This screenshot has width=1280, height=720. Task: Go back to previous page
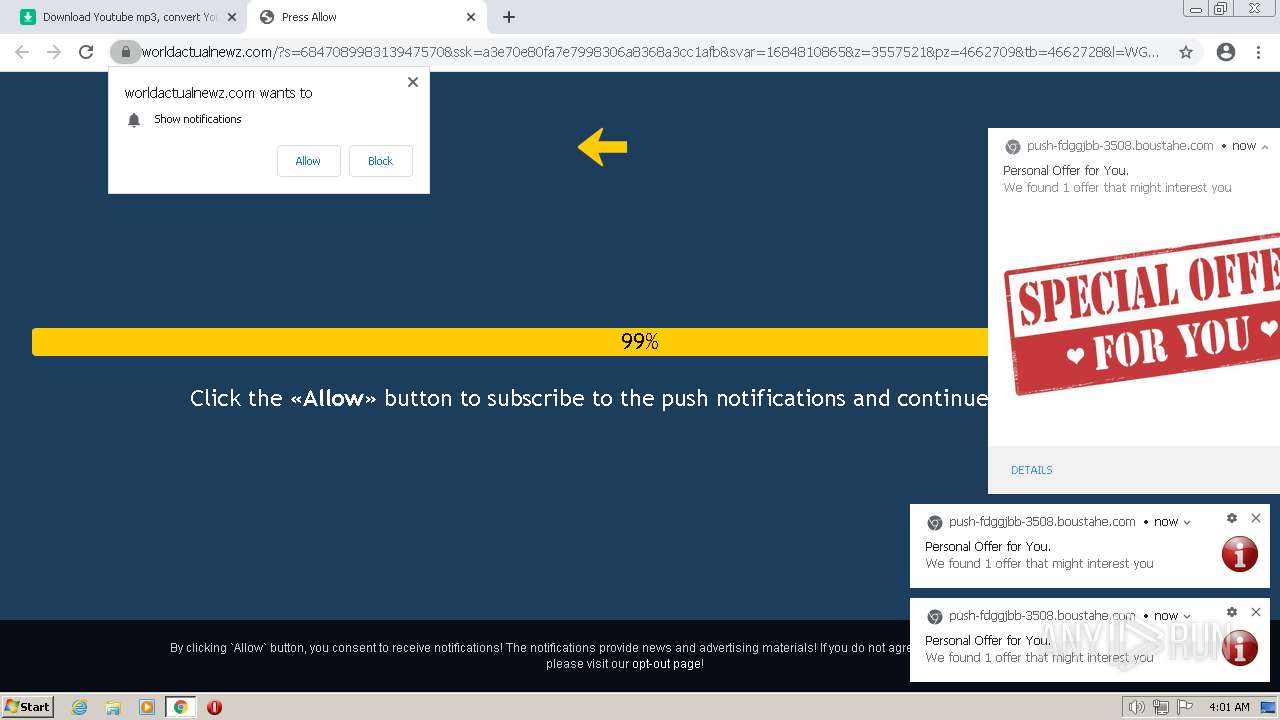pos(22,52)
